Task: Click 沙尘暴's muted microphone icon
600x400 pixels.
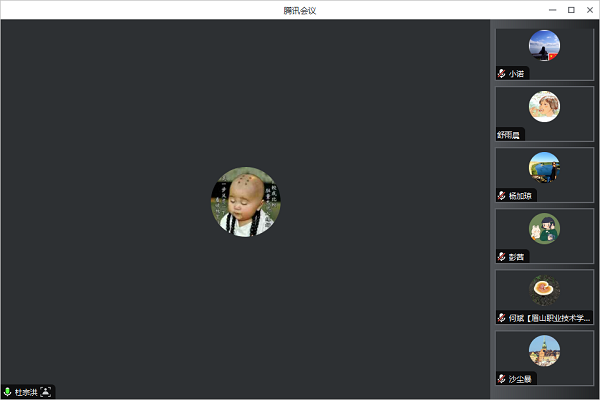Action: click(x=501, y=379)
